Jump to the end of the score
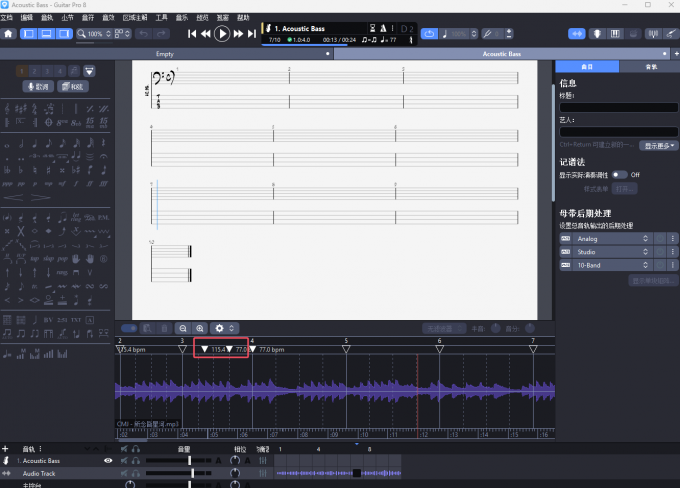Viewport: 680px width, 488px height. pos(250,34)
